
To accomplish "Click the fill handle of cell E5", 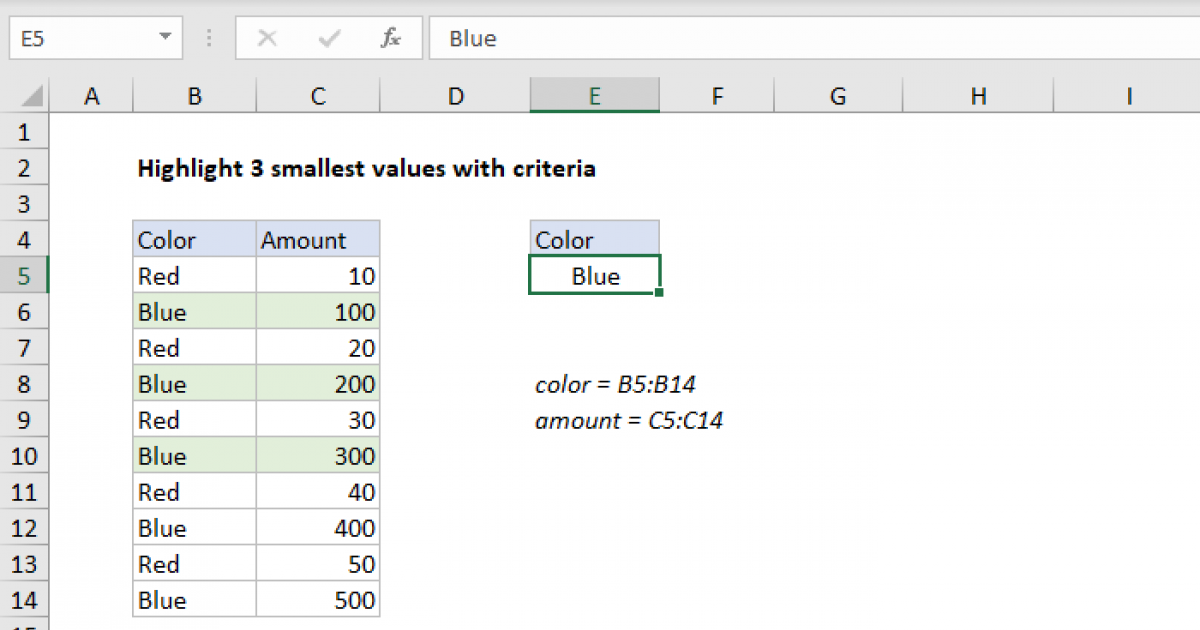I will (x=660, y=294).
